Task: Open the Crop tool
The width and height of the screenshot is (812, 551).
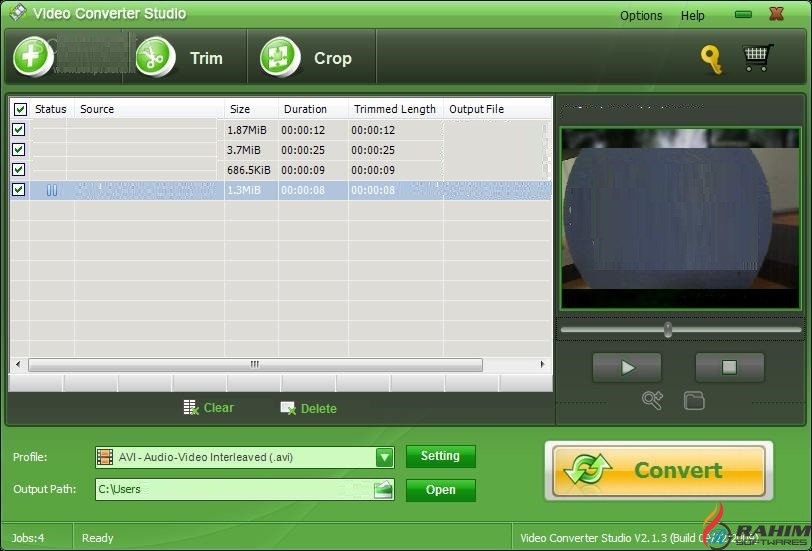Action: [280, 57]
